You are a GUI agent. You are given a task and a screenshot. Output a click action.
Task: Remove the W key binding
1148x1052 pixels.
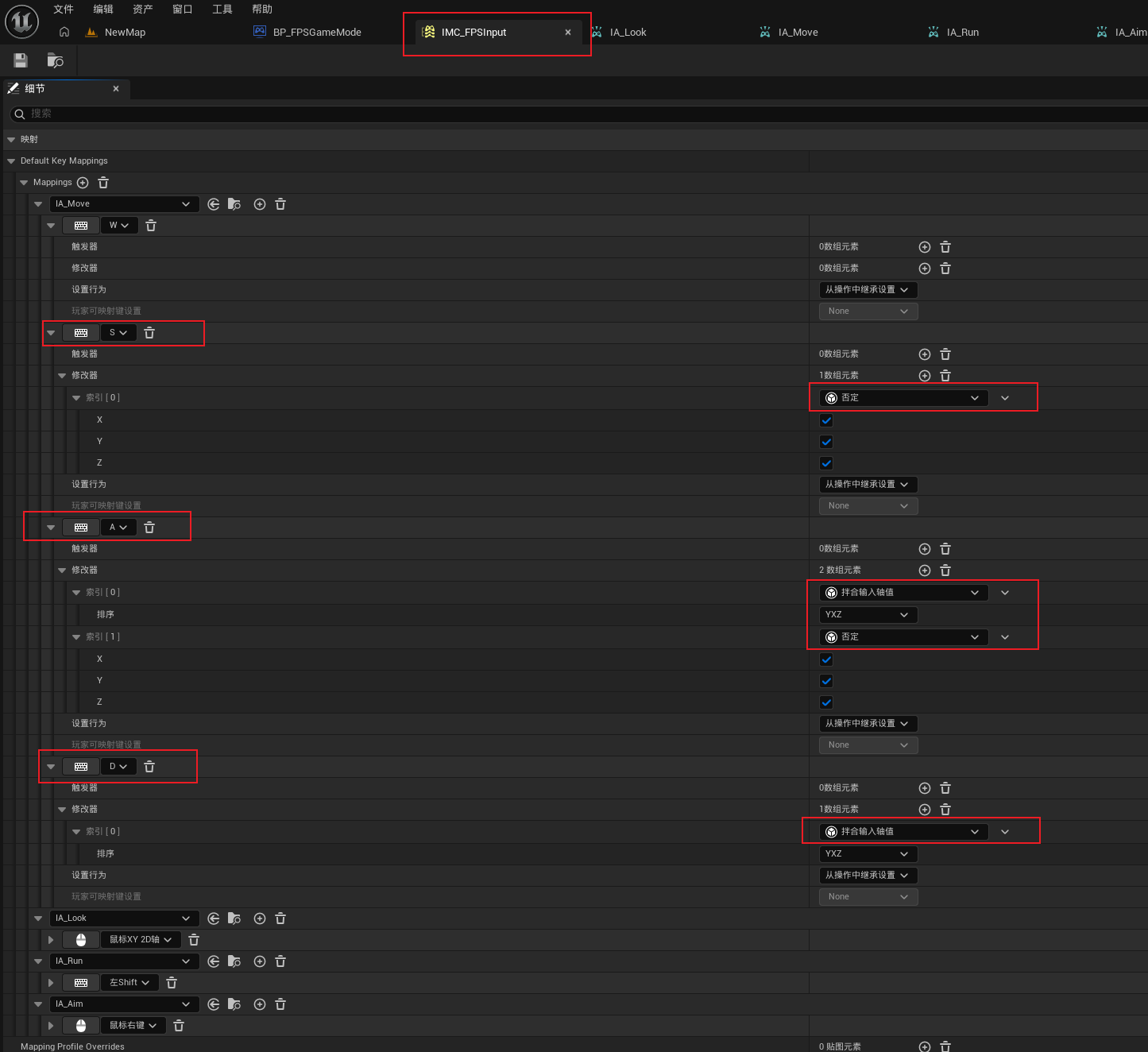(x=151, y=226)
